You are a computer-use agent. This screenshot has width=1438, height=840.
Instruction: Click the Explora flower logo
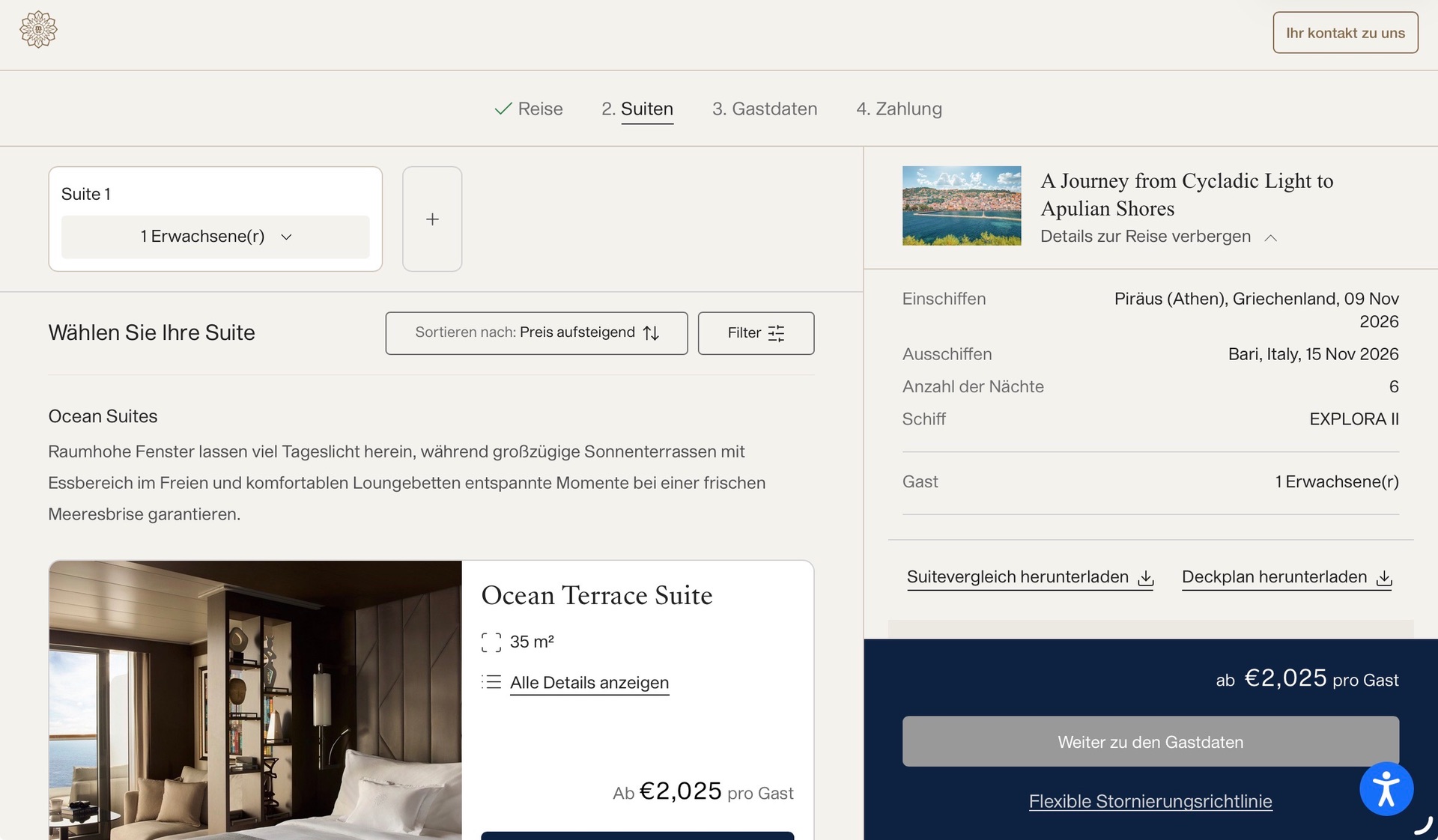coord(38,30)
